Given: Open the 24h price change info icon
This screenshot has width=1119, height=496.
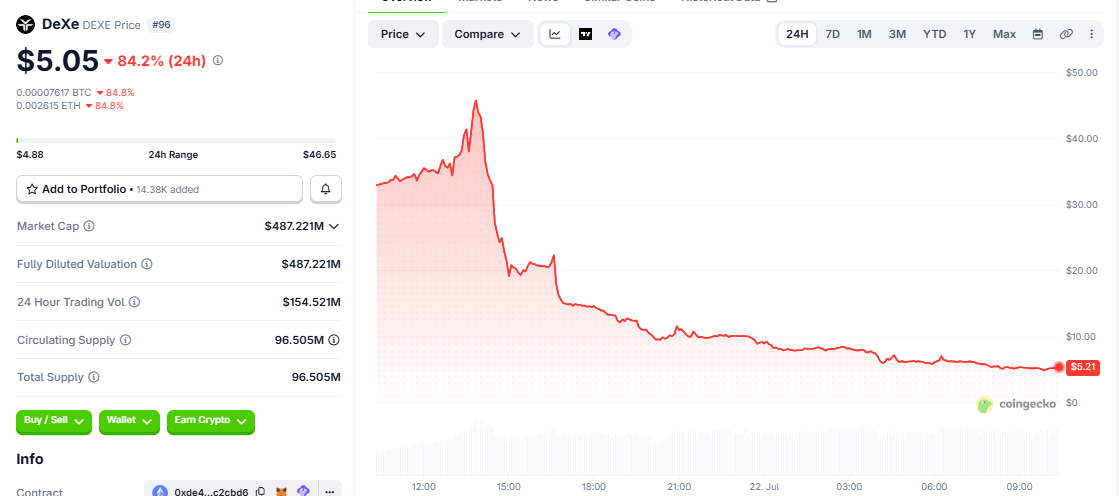Looking at the screenshot, I should 218,61.
